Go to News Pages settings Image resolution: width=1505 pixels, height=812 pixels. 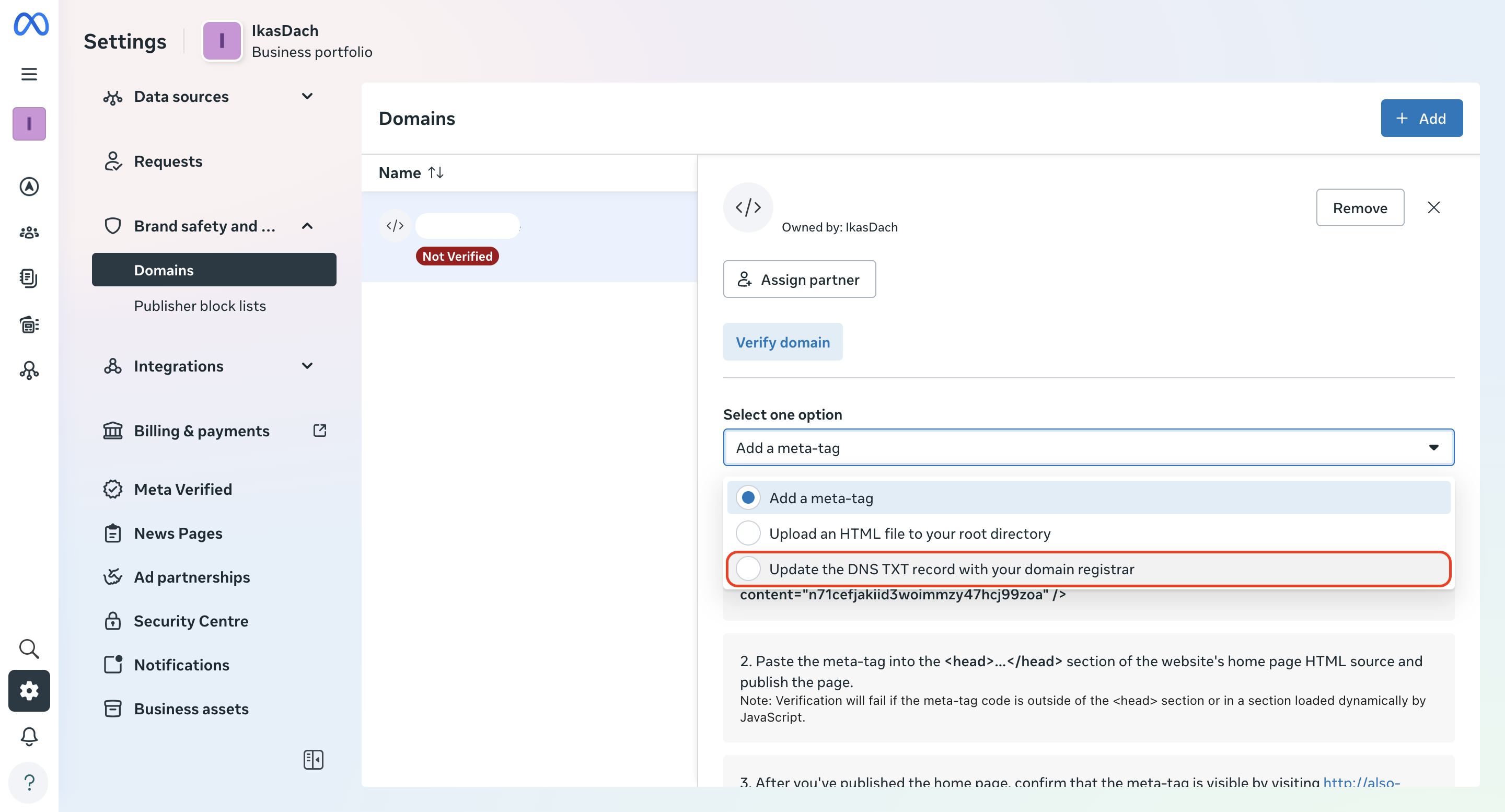coord(178,533)
